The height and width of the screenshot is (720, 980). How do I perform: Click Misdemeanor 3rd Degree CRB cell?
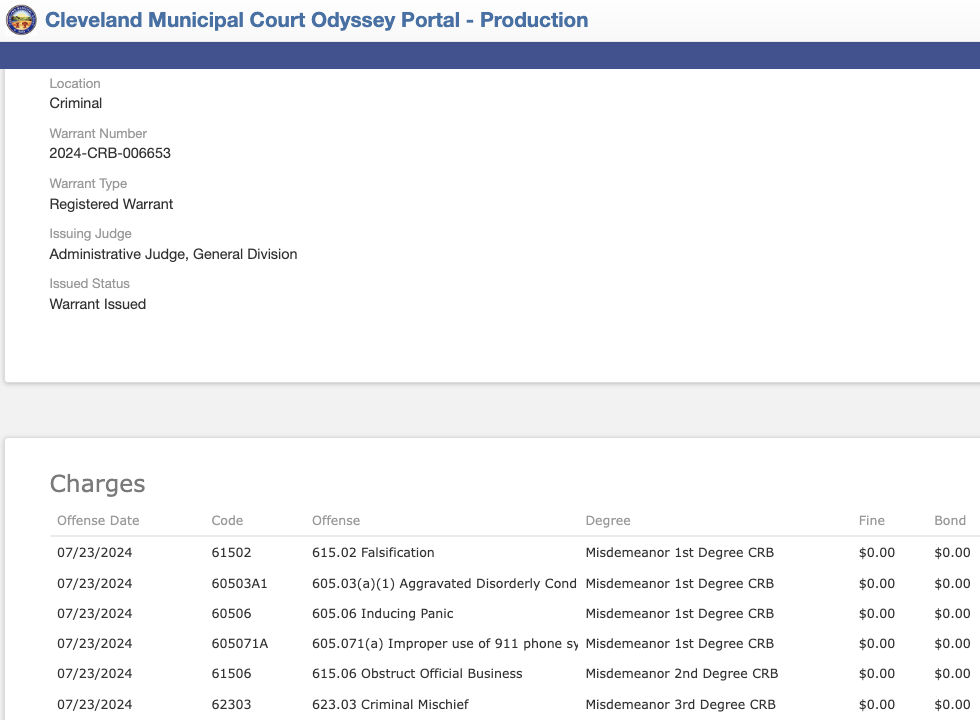tap(681, 704)
